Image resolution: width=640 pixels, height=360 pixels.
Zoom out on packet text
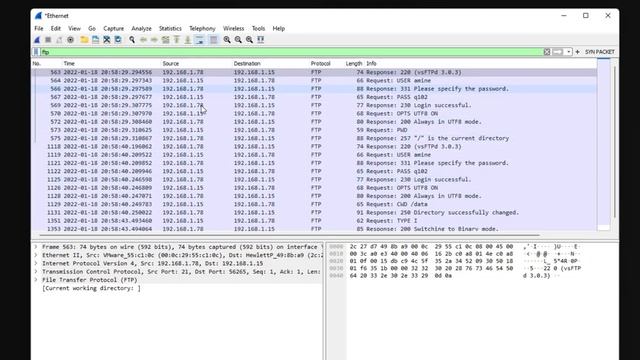238,40
